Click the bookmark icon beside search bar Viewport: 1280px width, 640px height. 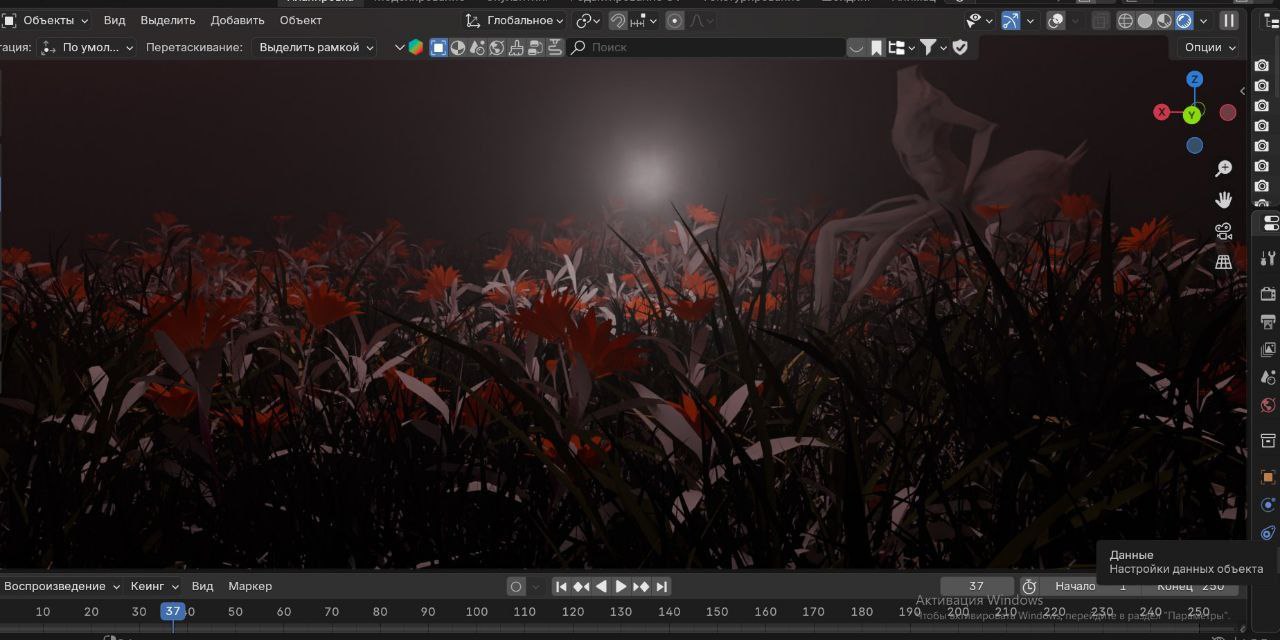click(x=877, y=47)
